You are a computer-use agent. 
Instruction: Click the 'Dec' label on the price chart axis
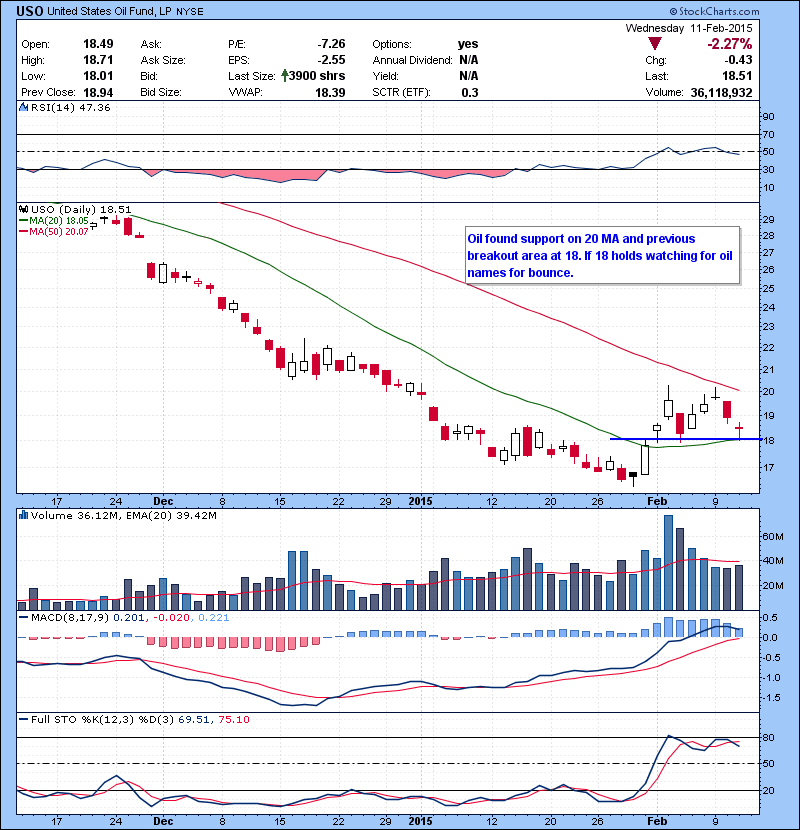coord(163,501)
